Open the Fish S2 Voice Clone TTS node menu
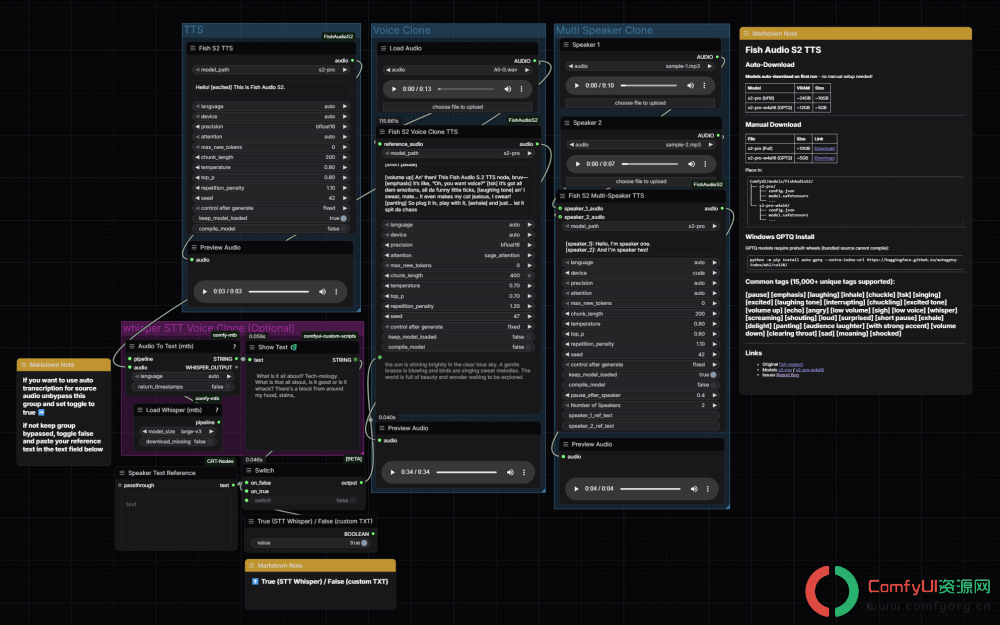Viewport: 1000px width, 625px height. coord(382,132)
